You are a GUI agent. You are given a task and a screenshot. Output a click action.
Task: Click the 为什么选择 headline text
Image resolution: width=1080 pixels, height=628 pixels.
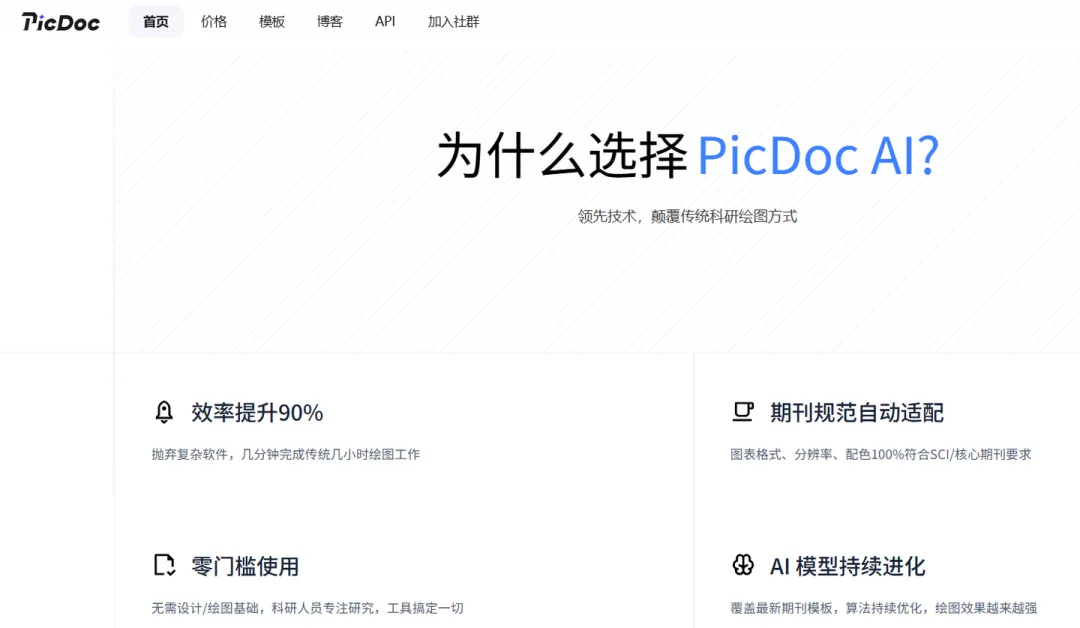point(563,156)
